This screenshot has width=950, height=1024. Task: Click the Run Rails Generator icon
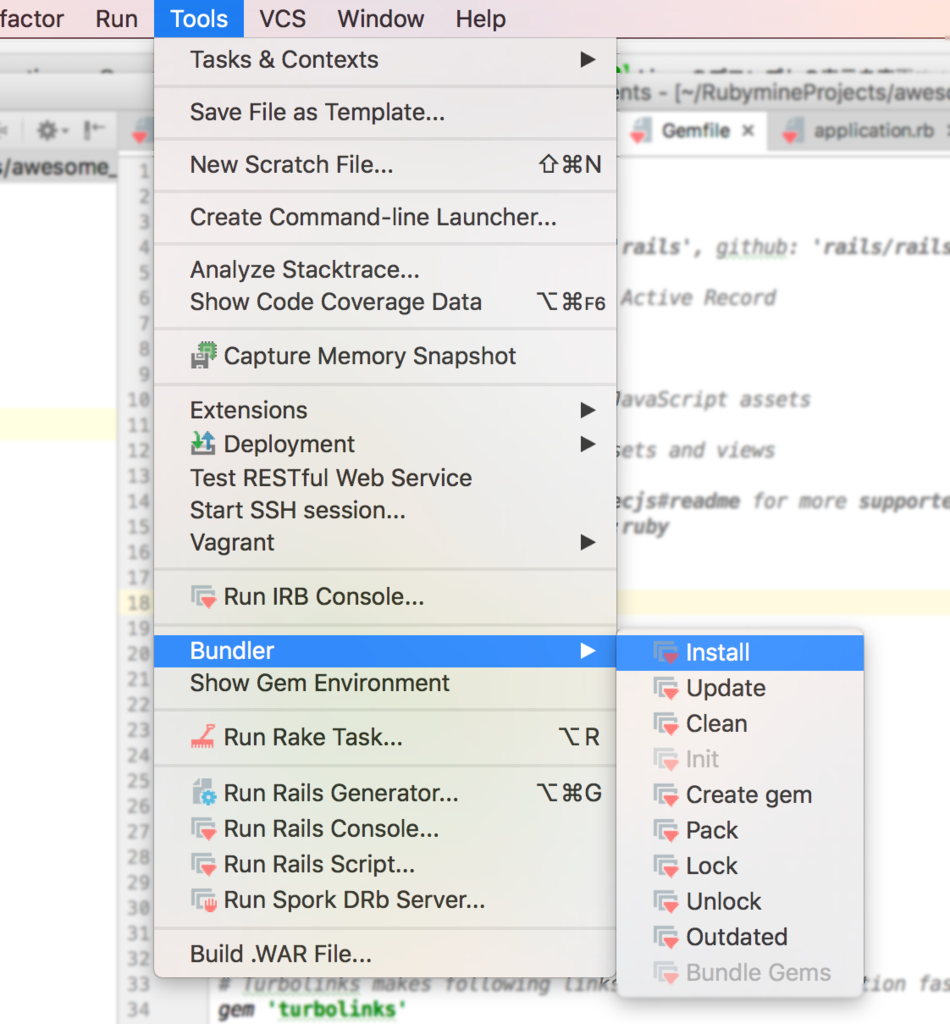[204, 793]
